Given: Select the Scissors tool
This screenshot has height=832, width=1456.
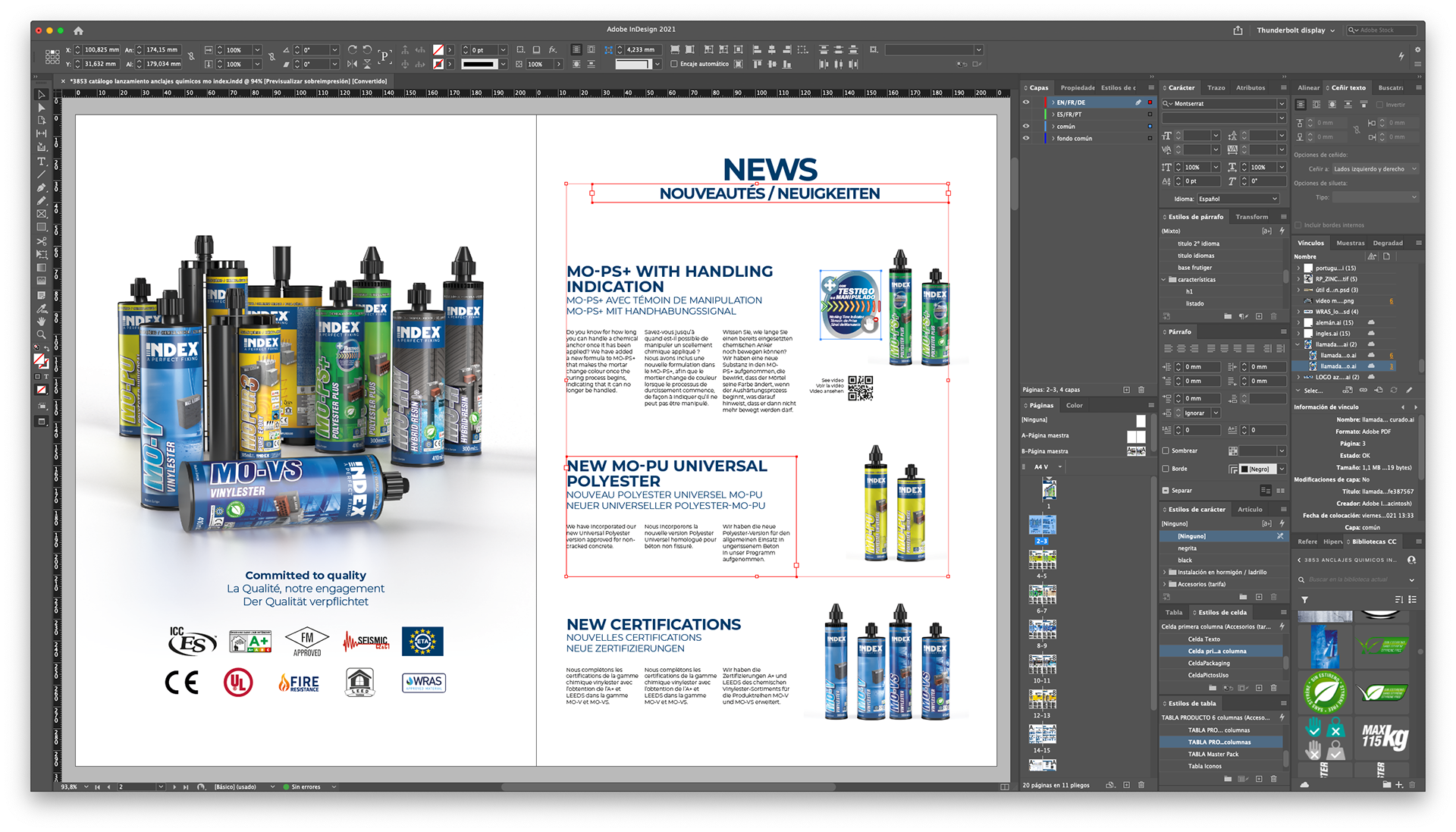Looking at the screenshot, I should pyautogui.click(x=42, y=241).
